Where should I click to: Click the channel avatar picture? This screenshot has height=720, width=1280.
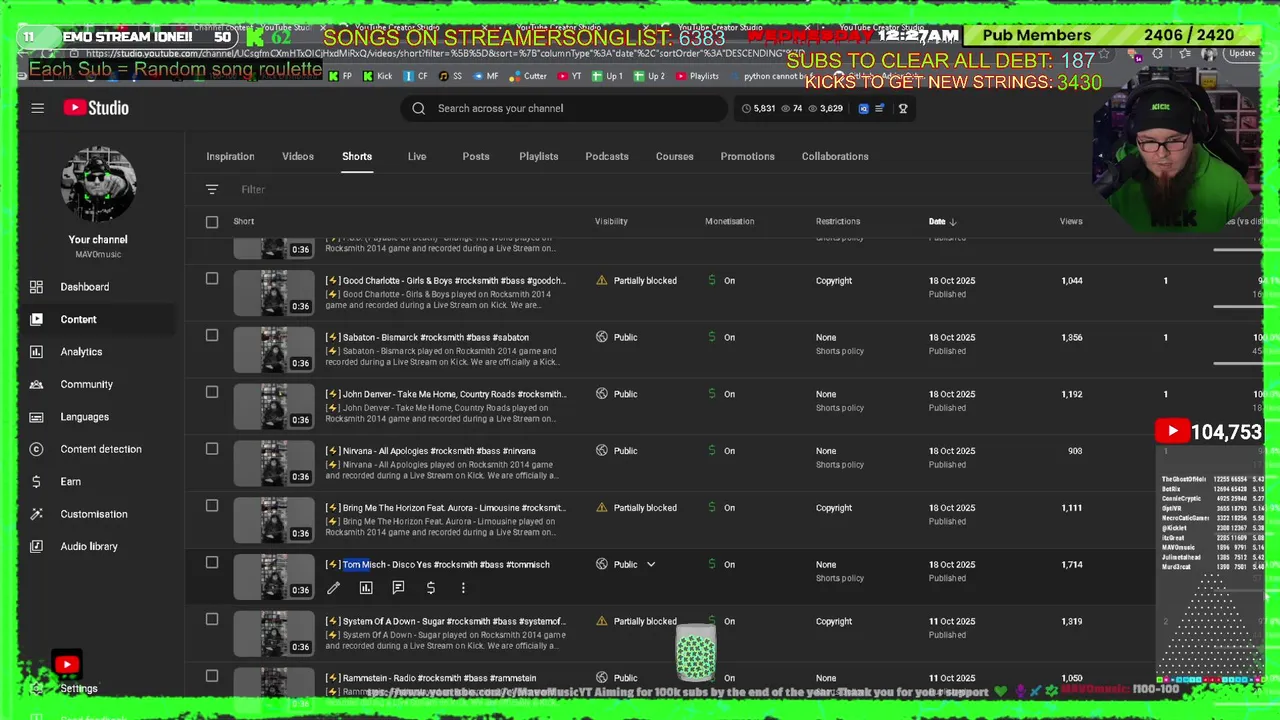click(x=98, y=185)
